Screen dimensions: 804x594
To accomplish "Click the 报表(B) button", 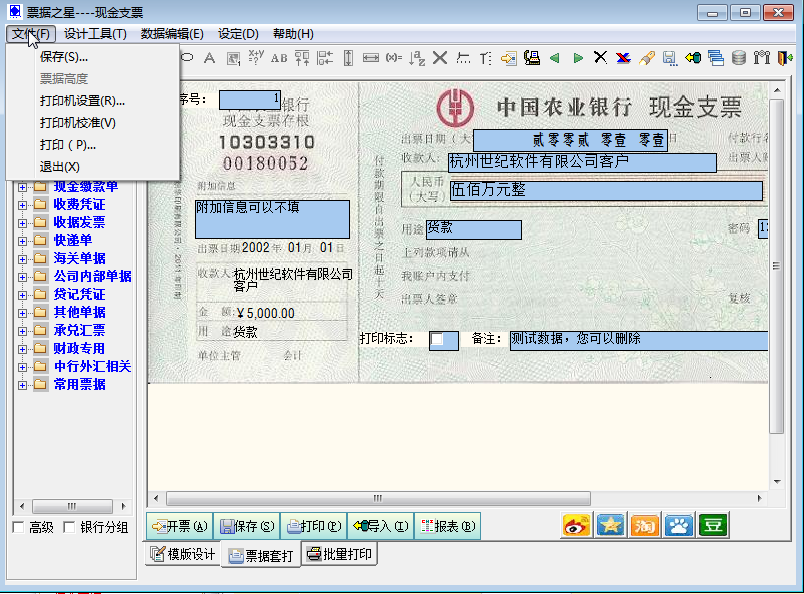I will point(448,526).
